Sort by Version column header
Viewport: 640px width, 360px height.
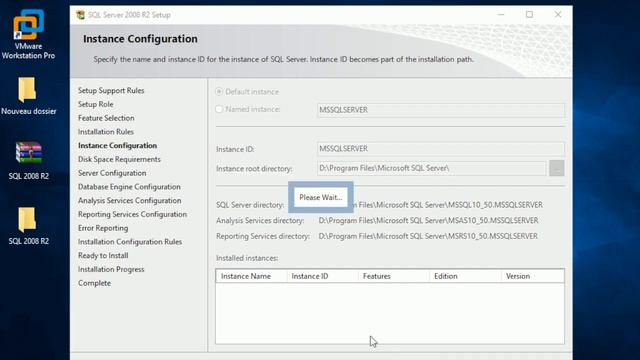click(x=533, y=276)
